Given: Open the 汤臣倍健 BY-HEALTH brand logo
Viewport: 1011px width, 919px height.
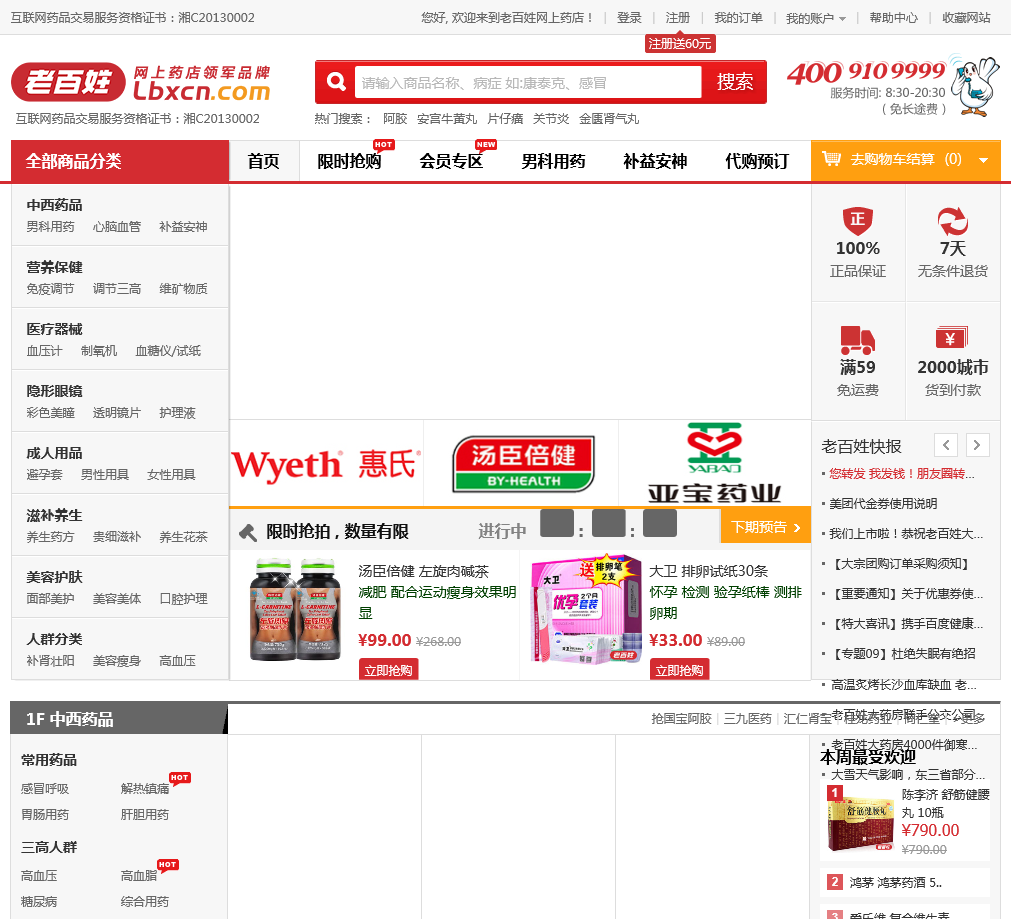Looking at the screenshot, I should point(523,464).
